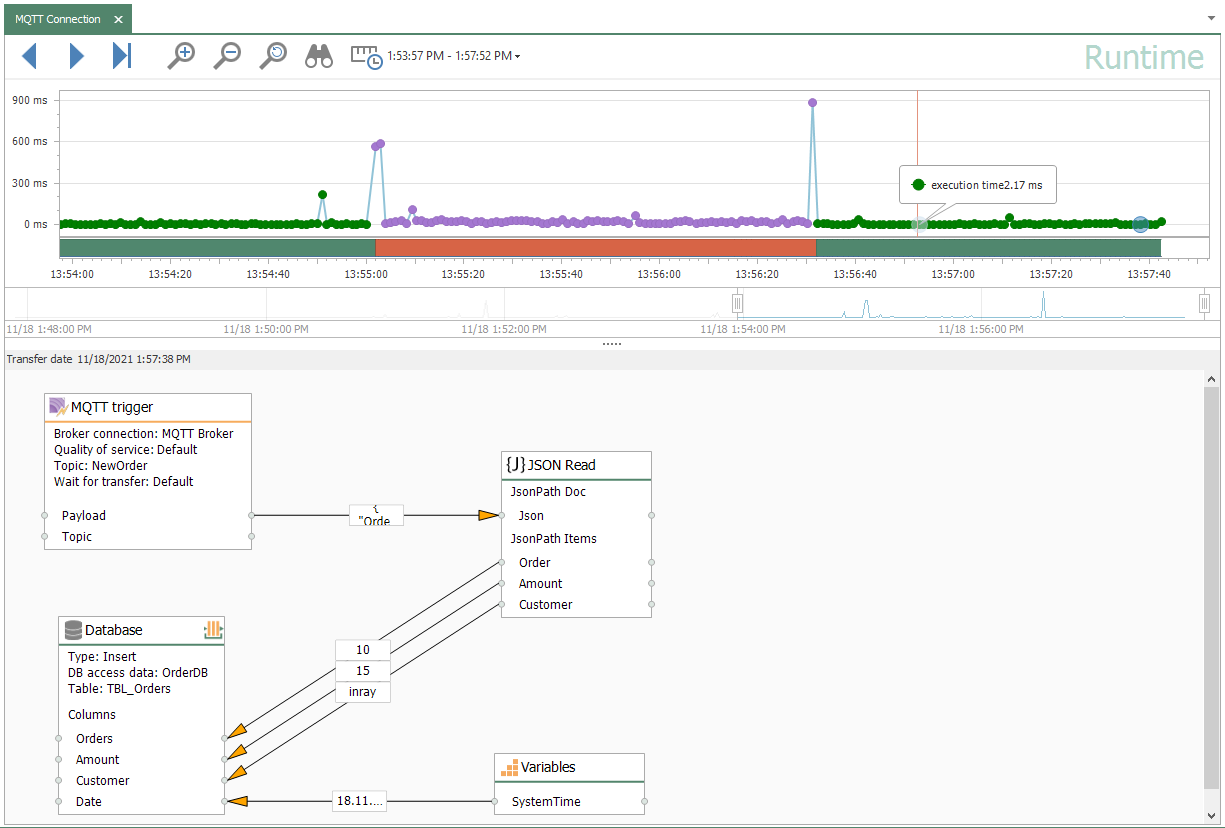The image size is (1225, 828).
Task: Open search with the binoculars icon
Action: pyautogui.click(x=319, y=56)
